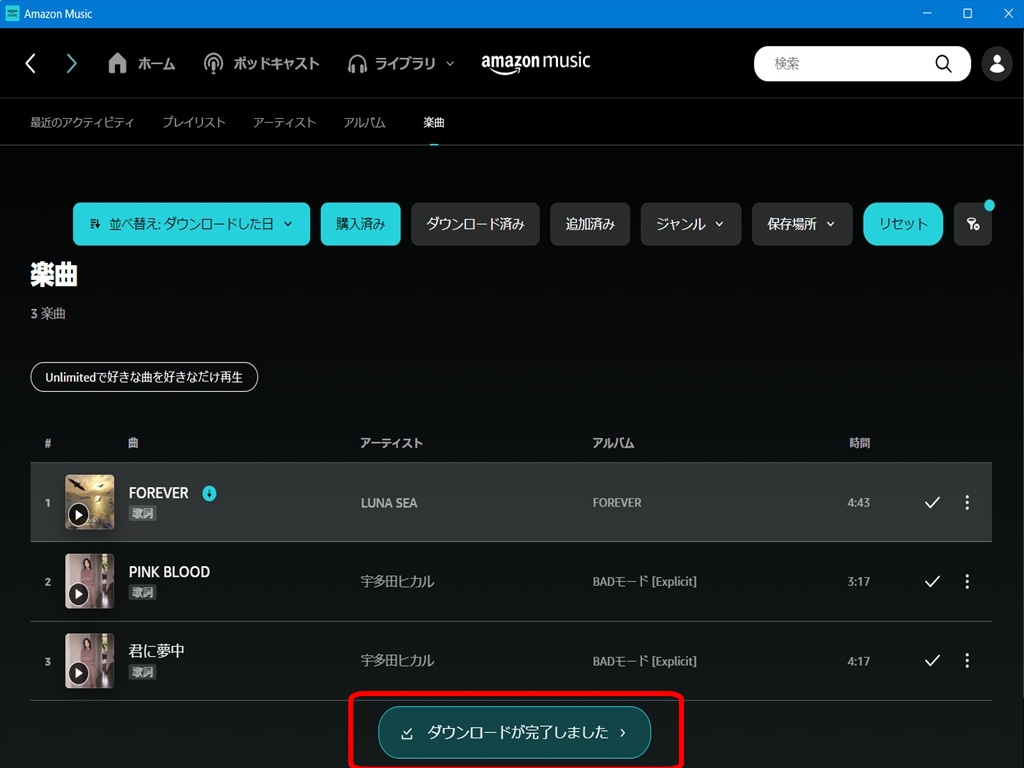This screenshot has width=1024, height=768.
Task: Toggle the 購入済み filter
Action: 360,224
